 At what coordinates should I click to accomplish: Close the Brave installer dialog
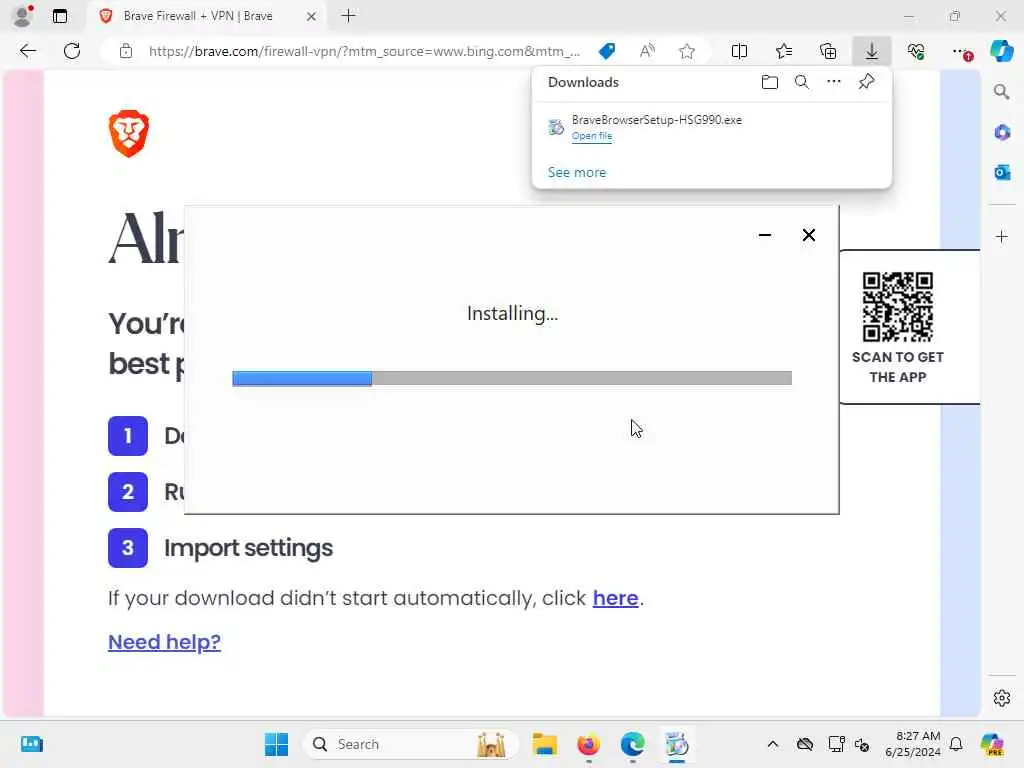tap(808, 235)
